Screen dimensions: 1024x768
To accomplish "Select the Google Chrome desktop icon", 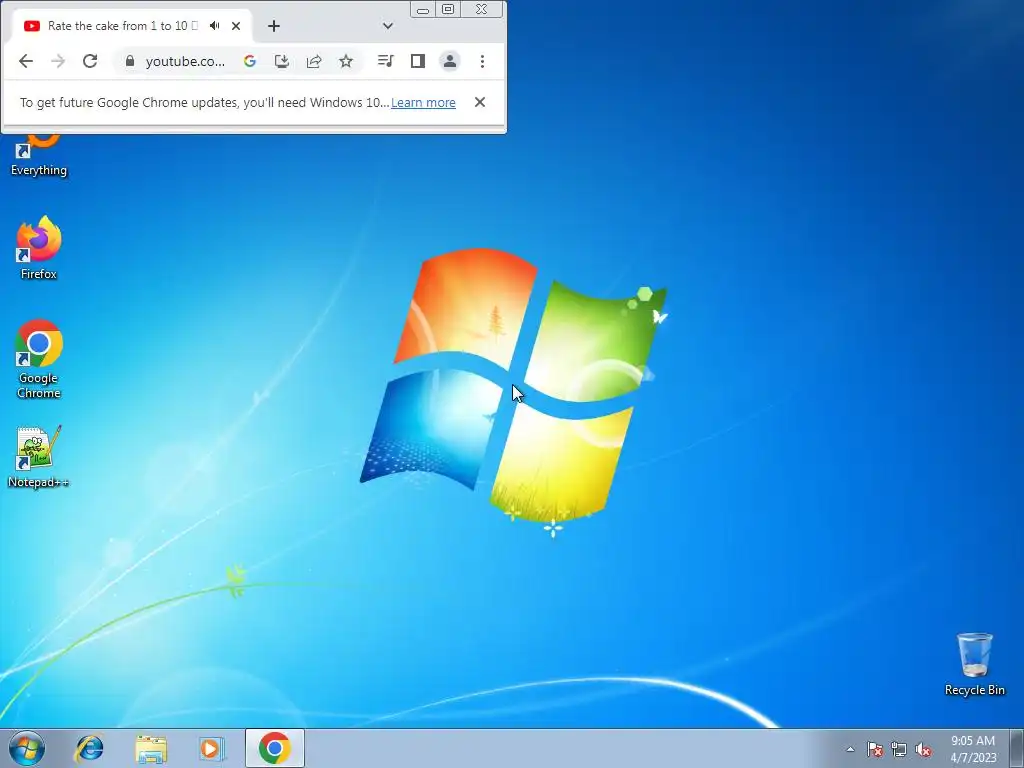I will click(39, 359).
